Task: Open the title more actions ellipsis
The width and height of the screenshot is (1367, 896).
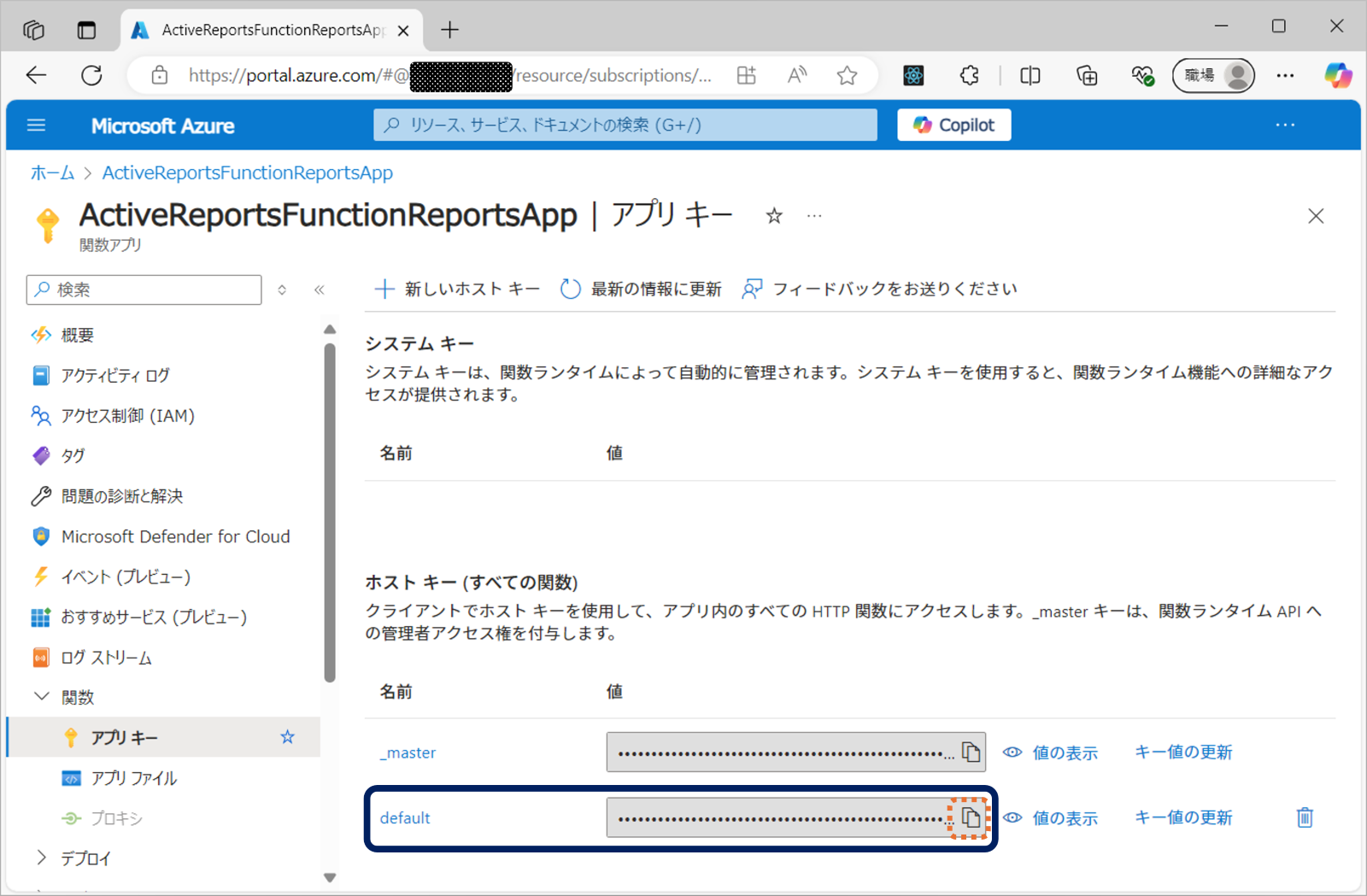Action: tap(814, 216)
